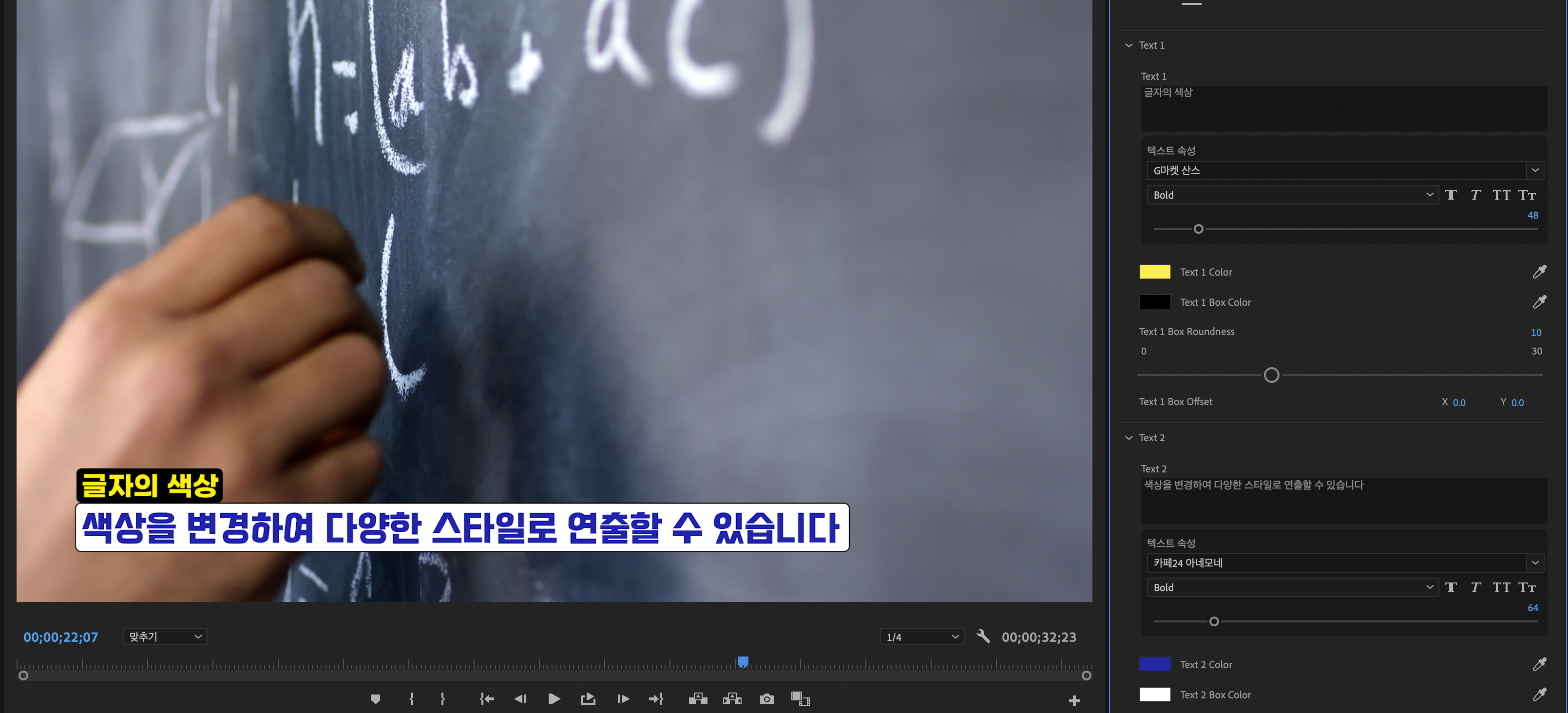
Task: Toggle Faux Bold for Text 1
Action: (x=1451, y=195)
